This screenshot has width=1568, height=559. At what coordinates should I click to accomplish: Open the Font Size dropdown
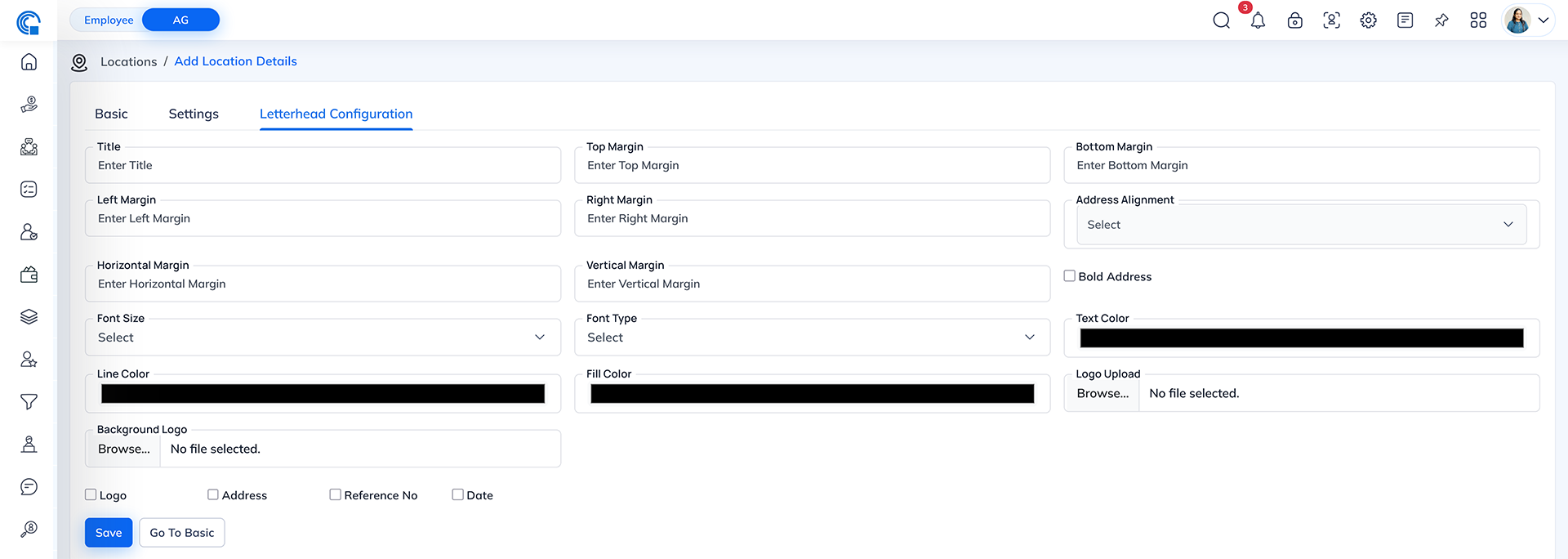coord(323,338)
